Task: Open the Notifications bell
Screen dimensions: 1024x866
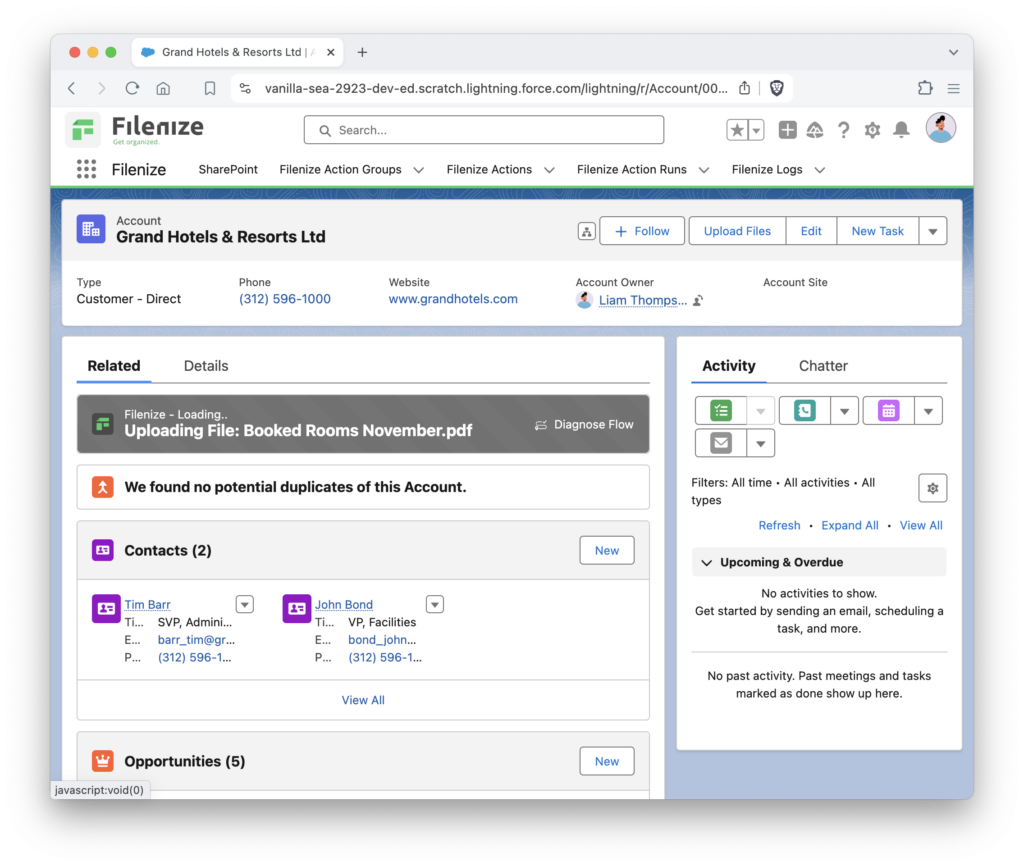Action: (x=901, y=130)
